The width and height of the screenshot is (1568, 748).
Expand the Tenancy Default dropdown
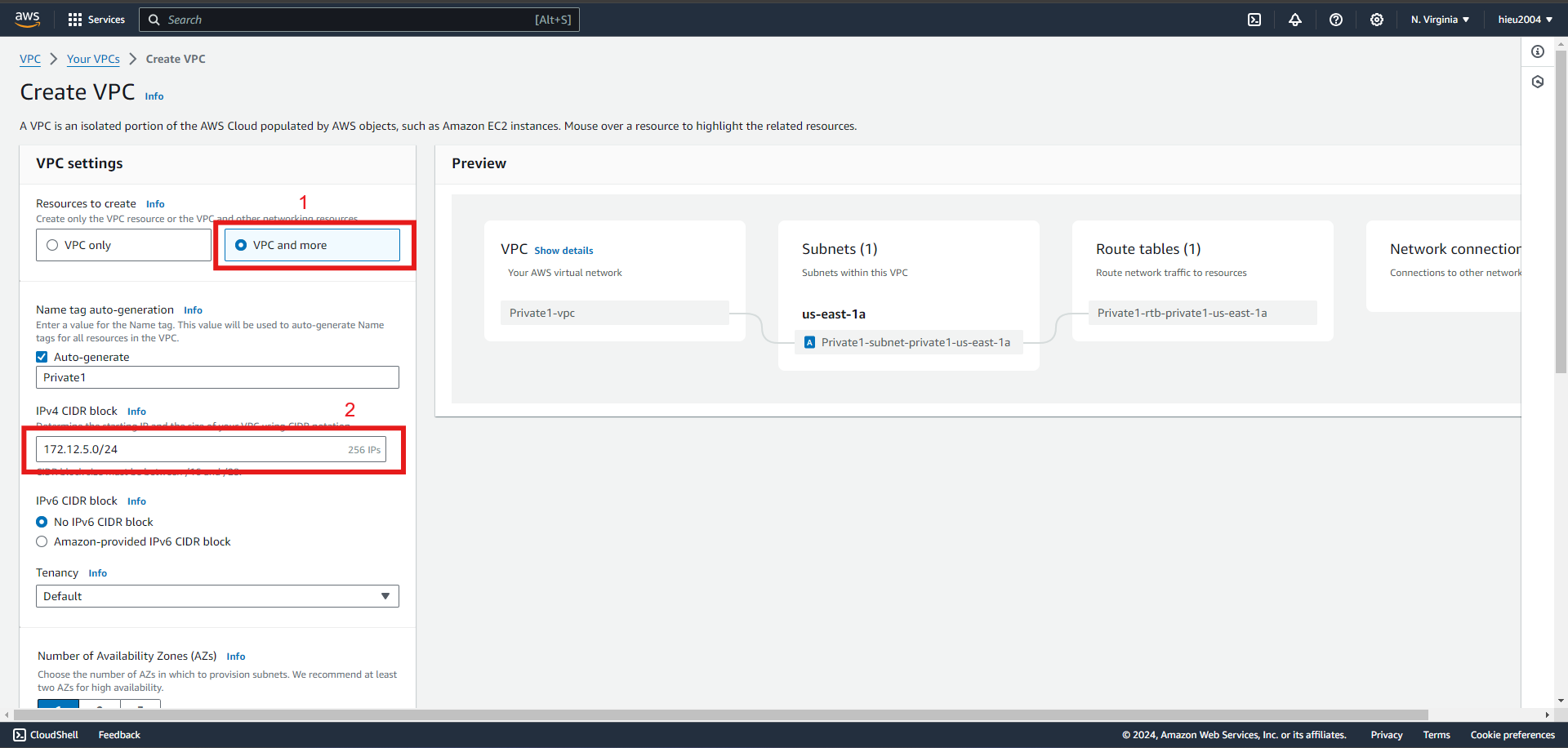point(217,596)
